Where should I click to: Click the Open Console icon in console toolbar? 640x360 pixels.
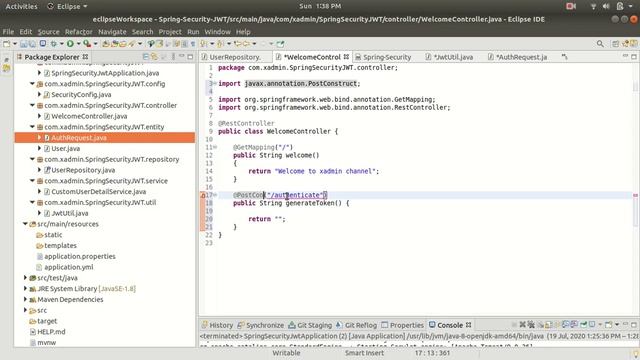(609, 325)
